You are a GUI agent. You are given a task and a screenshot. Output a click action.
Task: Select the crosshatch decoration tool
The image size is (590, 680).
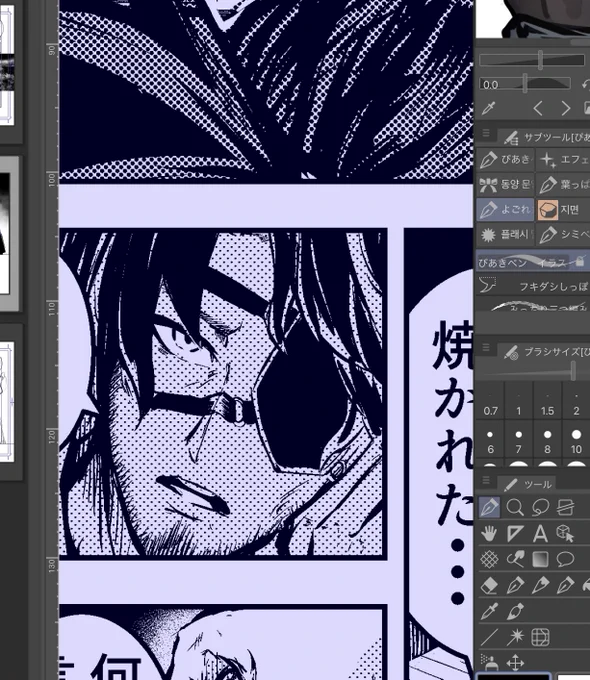[x=489, y=559]
